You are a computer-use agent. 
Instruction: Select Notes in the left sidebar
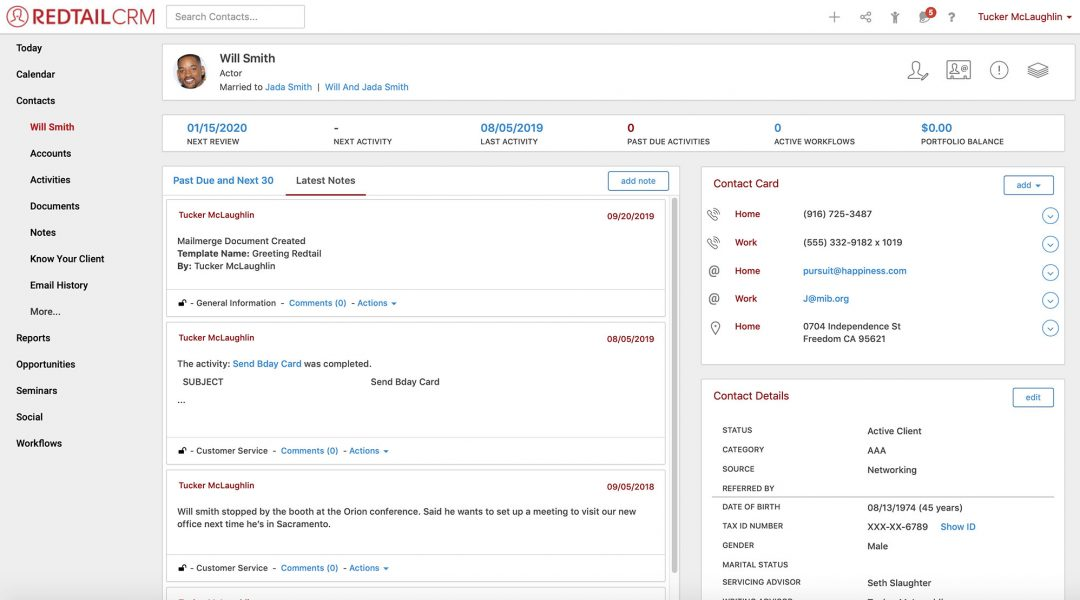pos(42,232)
